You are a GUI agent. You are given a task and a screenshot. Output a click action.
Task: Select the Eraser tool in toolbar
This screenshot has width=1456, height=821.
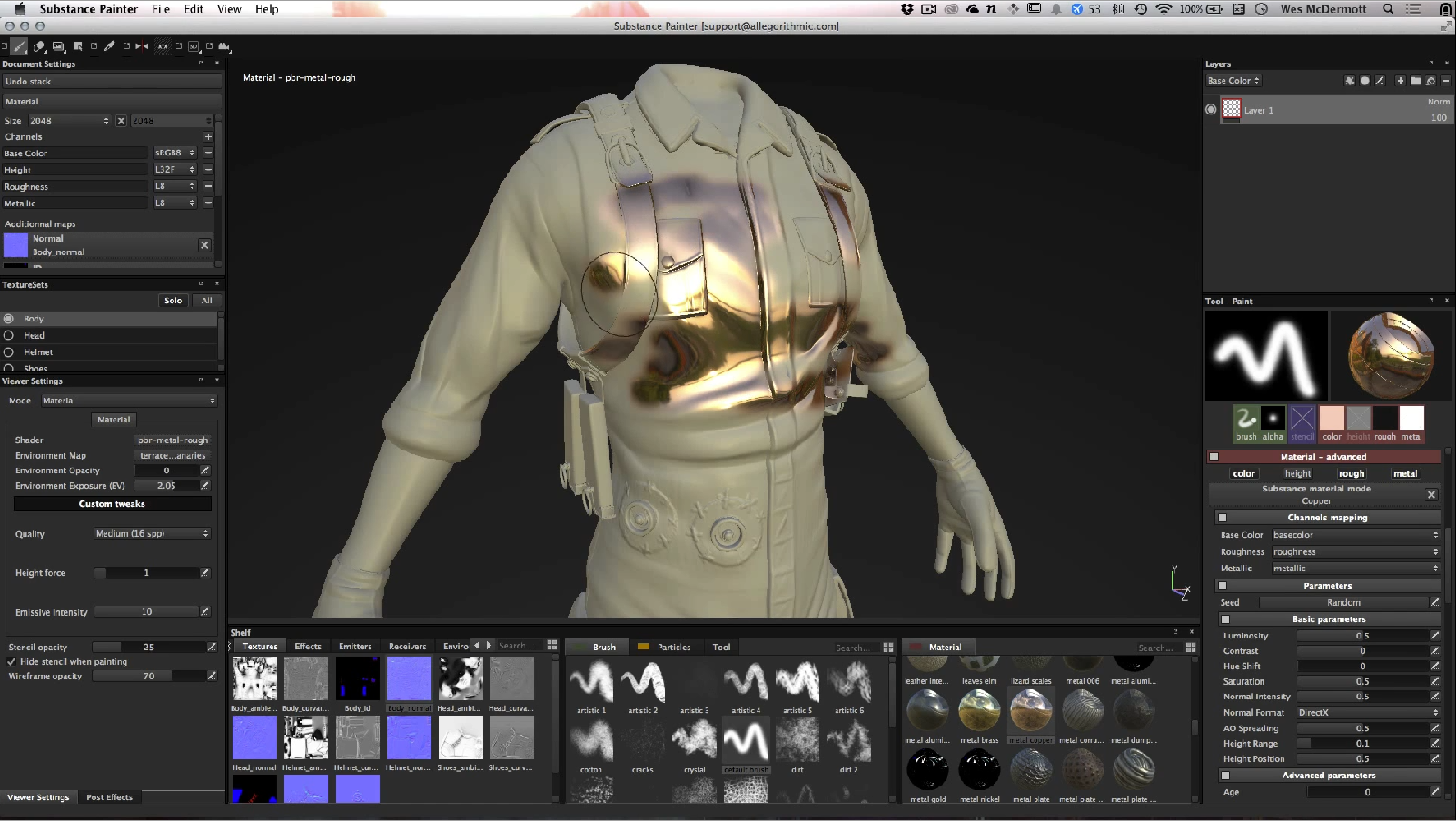click(x=38, y=46)
